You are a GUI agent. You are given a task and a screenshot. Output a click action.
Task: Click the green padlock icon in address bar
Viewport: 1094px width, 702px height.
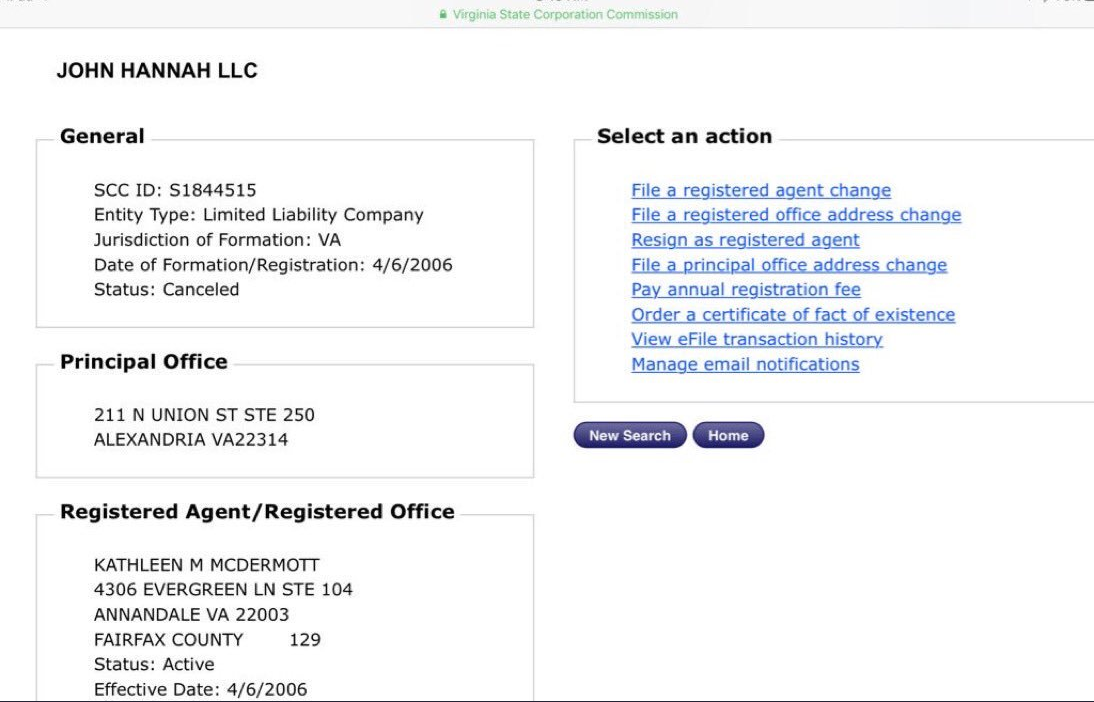tap(442, 14)
